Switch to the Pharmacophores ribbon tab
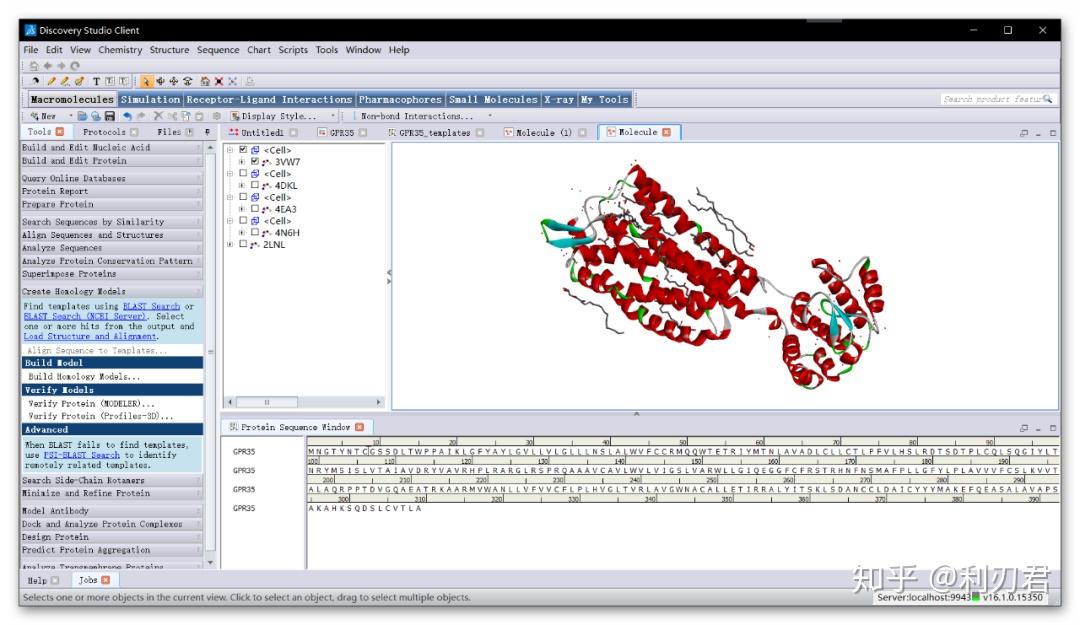This screenshot has height=625, width=1080. pos(400,99)
